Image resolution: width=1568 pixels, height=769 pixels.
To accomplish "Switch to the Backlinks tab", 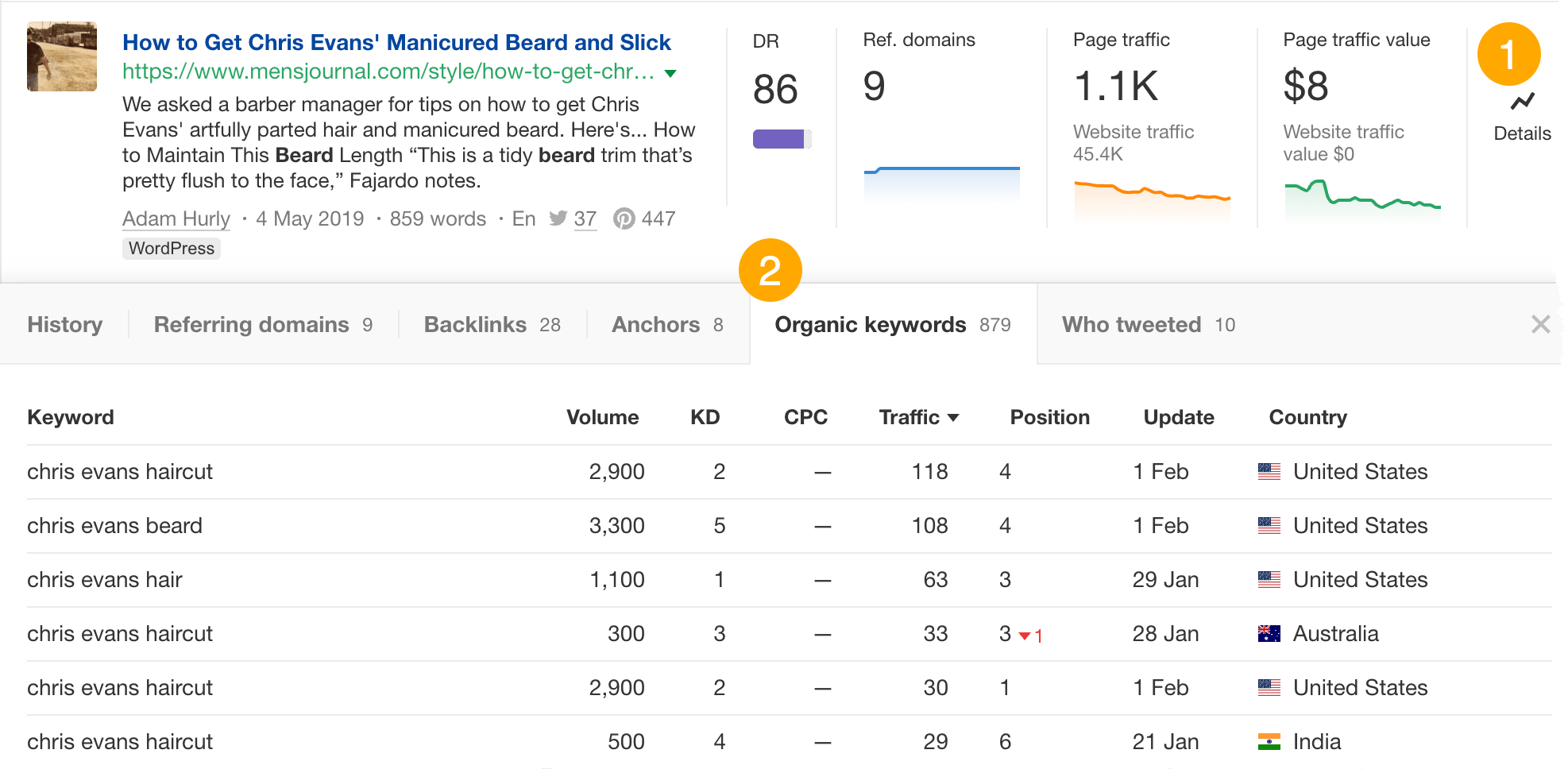I will (x=475, y=324).
